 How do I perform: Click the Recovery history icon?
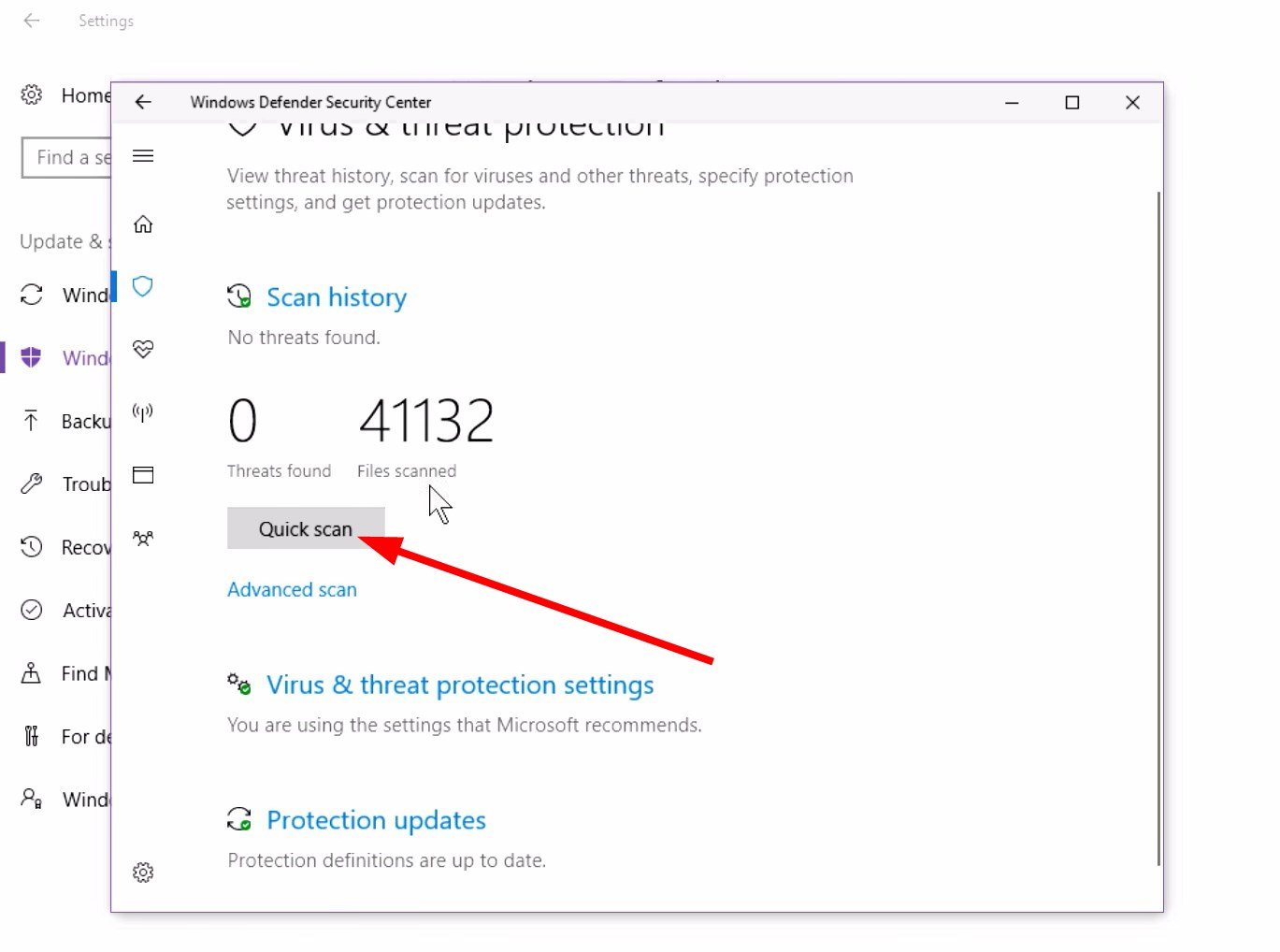[x=32, y=547]
